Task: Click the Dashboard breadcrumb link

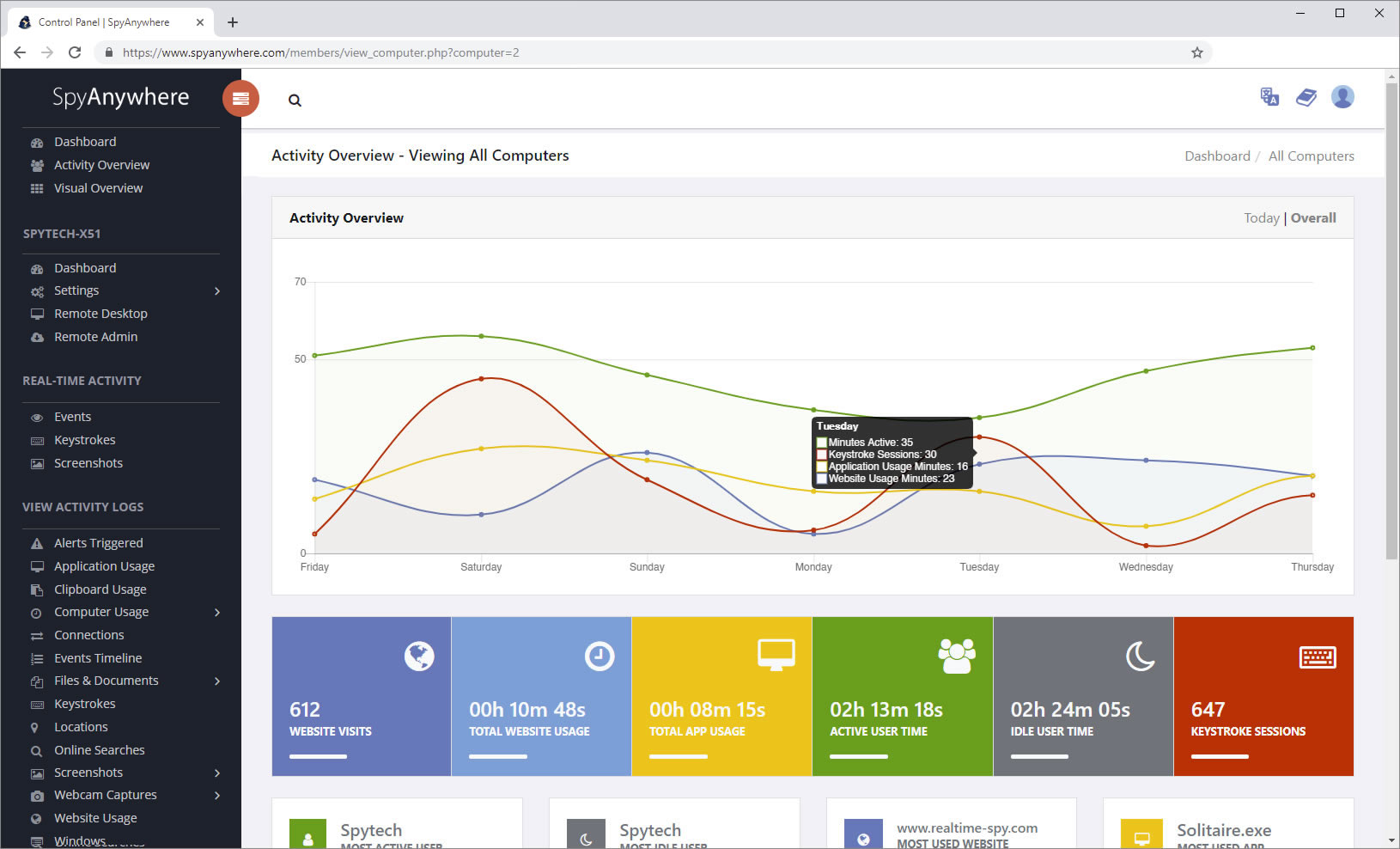Action: (x=1217, y=156)
